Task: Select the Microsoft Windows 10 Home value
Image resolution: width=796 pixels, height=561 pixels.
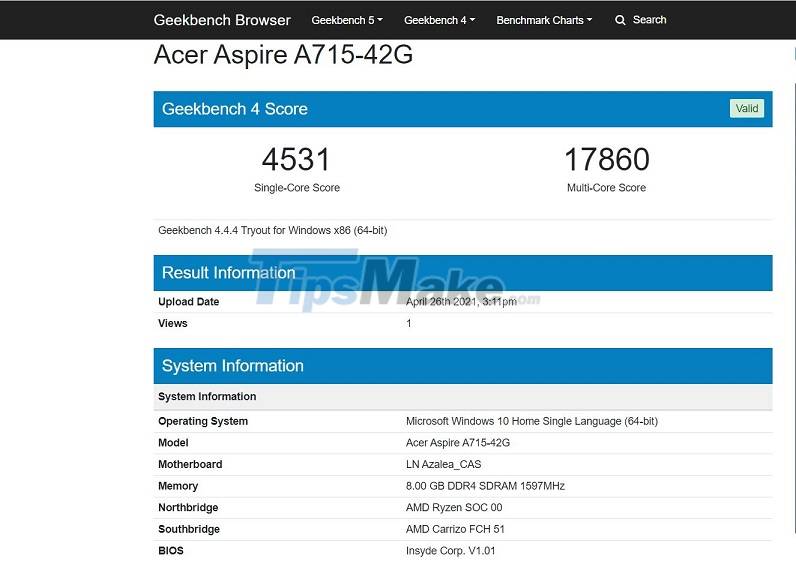Action: tap(532, 421)
